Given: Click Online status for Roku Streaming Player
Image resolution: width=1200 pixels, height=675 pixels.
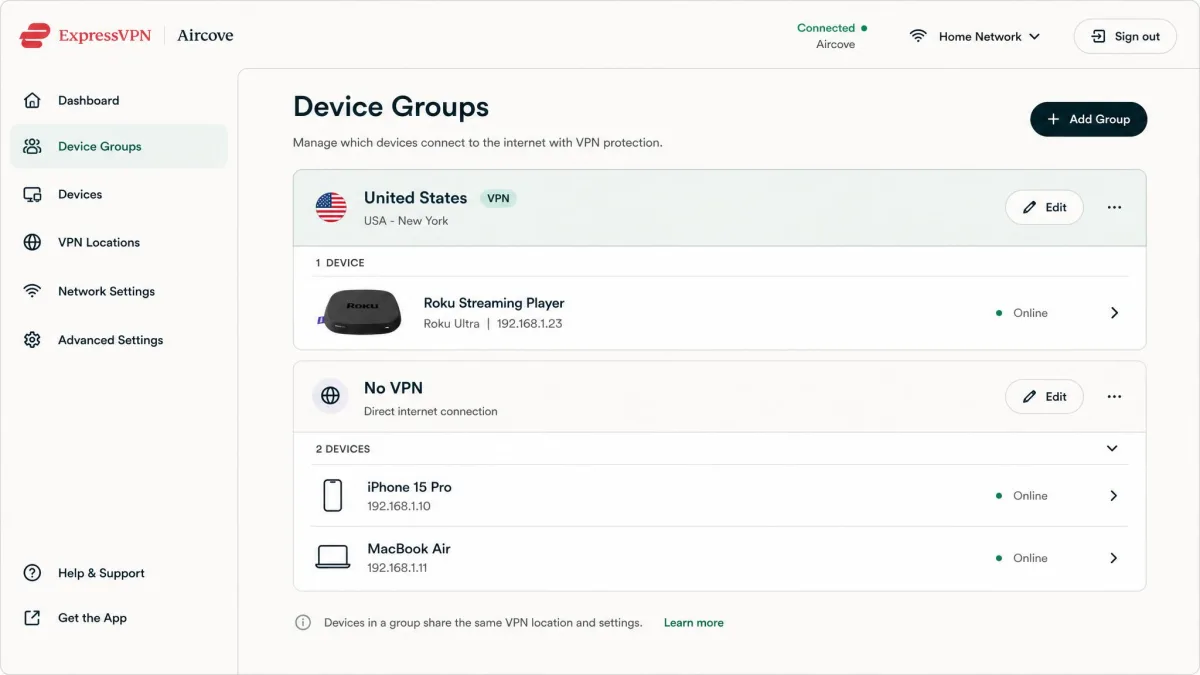Looking at the screenshot, I should pyautogui.click(x=1022, y=313).
